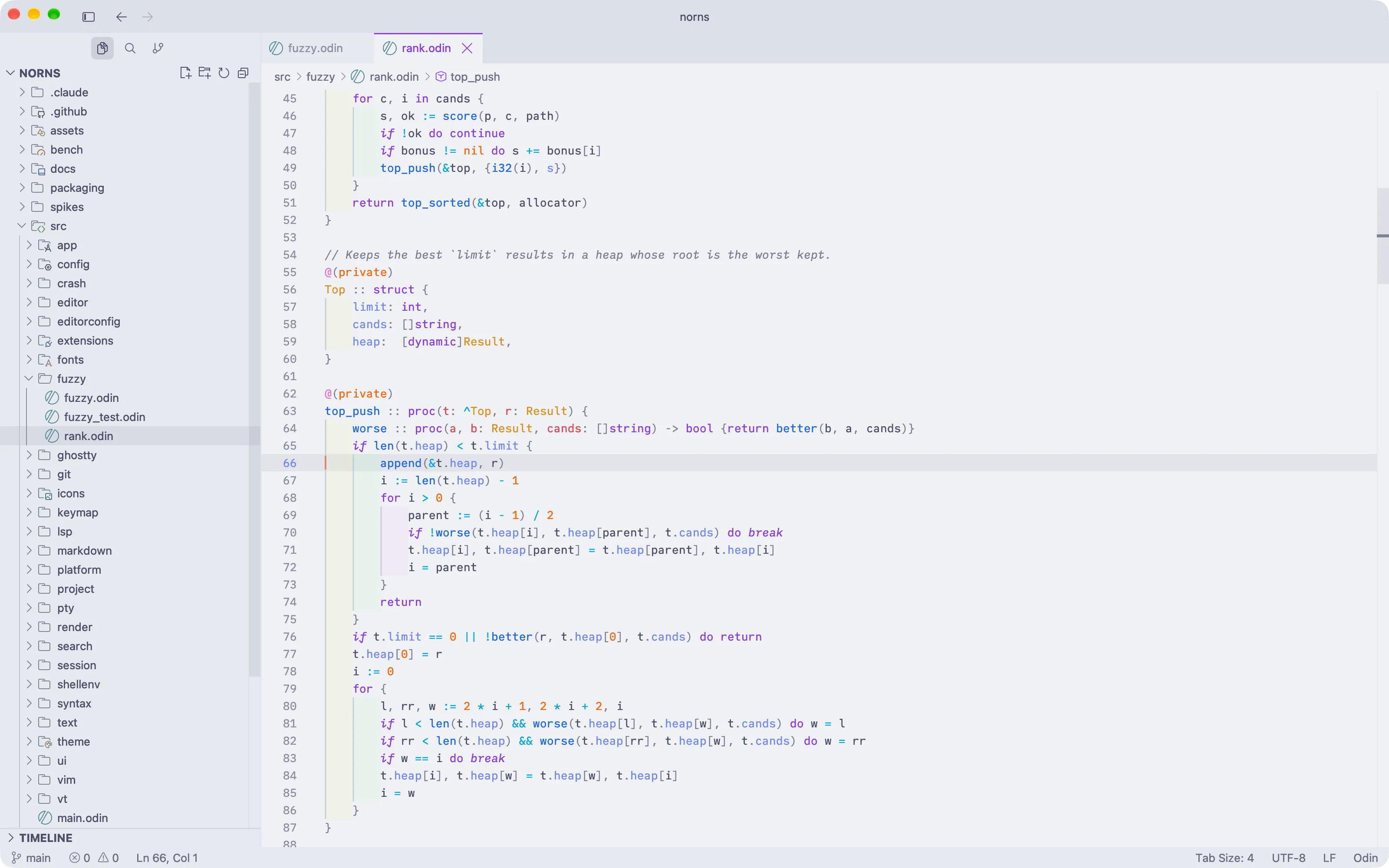Toggle the sidebar visibility icon
The image size is (1389, 868).
click(89, 16)
